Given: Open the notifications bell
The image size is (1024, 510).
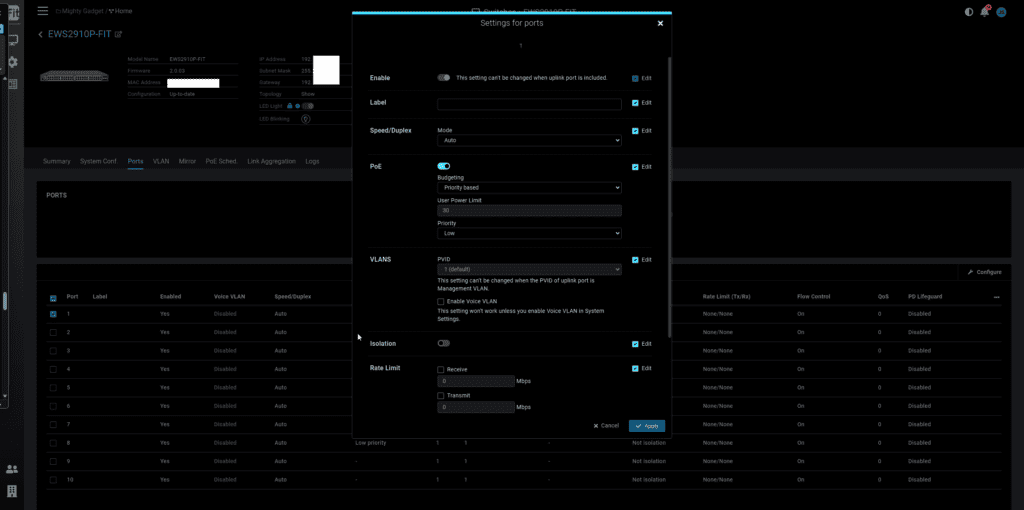Looking at the screenshot, I should click(983, 12).
